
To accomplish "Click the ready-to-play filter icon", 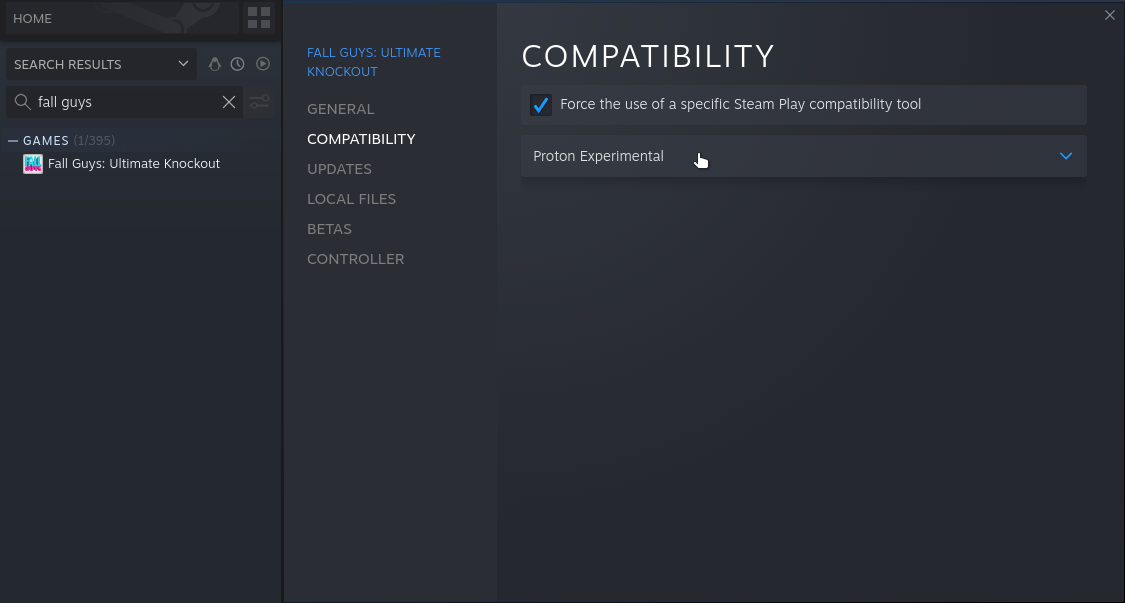I will pyautogui.click(x=263, y=64).
